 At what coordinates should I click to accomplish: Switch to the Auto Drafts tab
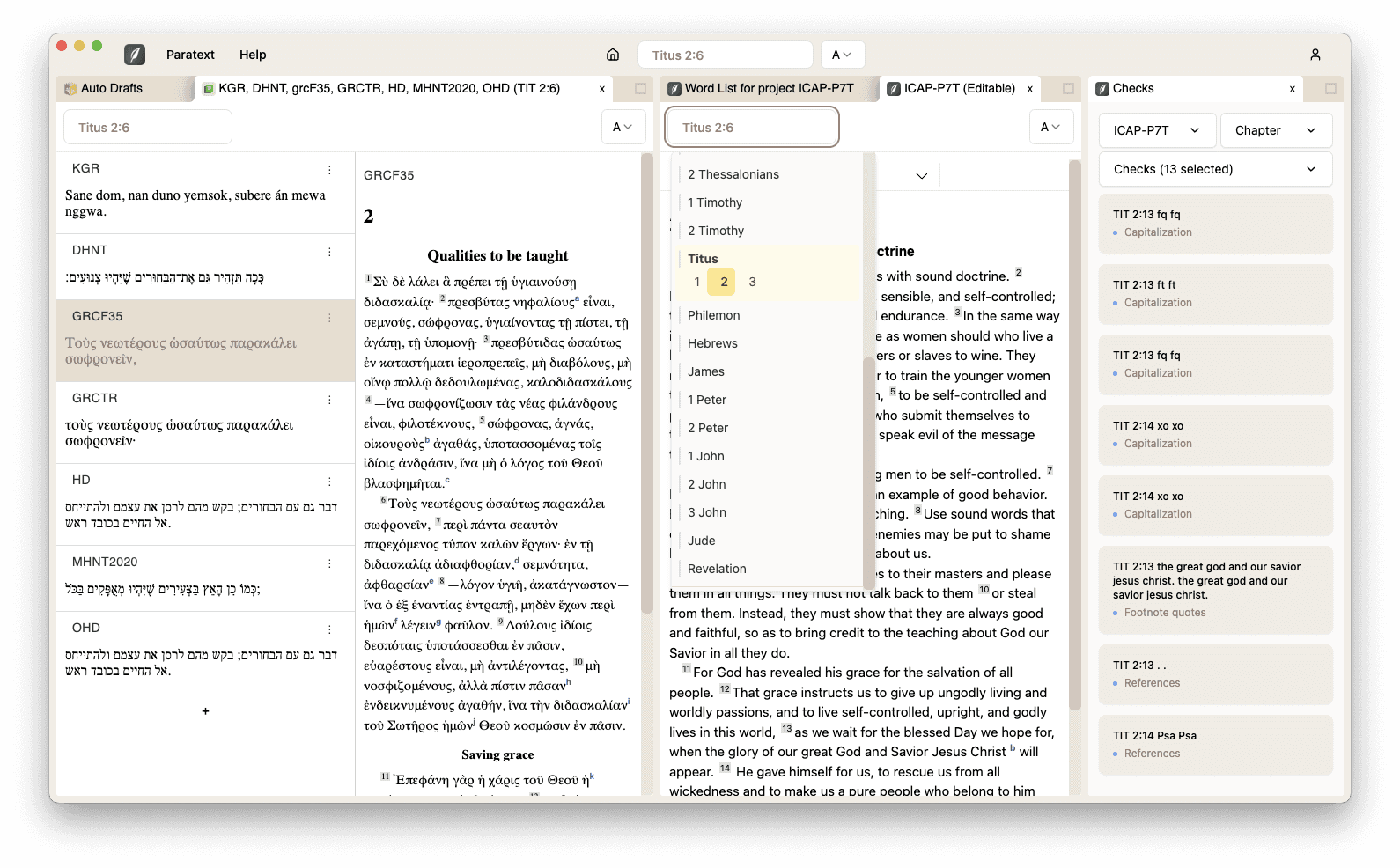tap(126, 89)
